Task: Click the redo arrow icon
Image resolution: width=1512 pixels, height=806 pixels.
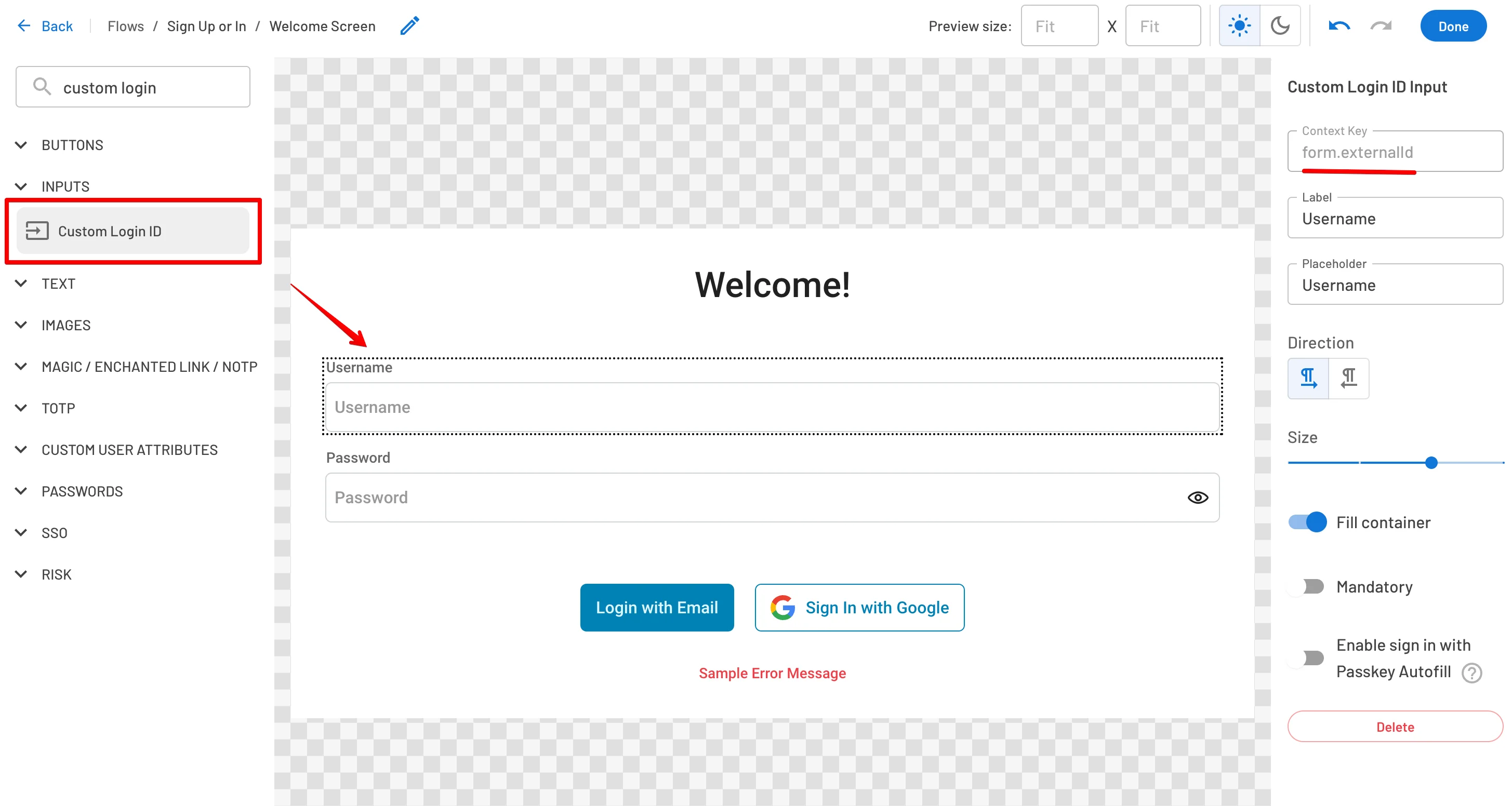Action: pyautogui.click(x=1381, y=26)
